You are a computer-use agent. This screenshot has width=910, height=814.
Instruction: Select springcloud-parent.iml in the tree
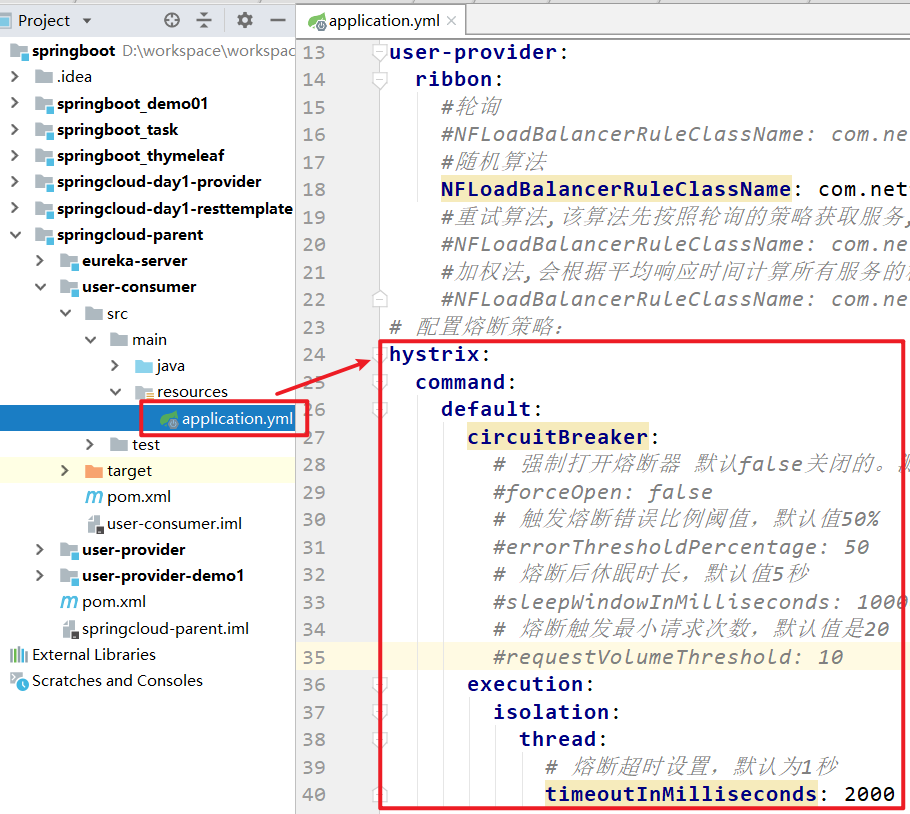(165, 628)
